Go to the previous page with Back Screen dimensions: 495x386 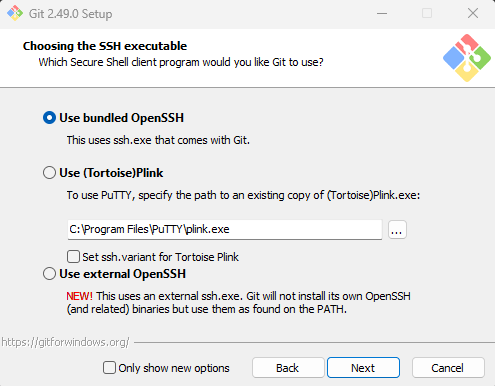tap(288, 368)
